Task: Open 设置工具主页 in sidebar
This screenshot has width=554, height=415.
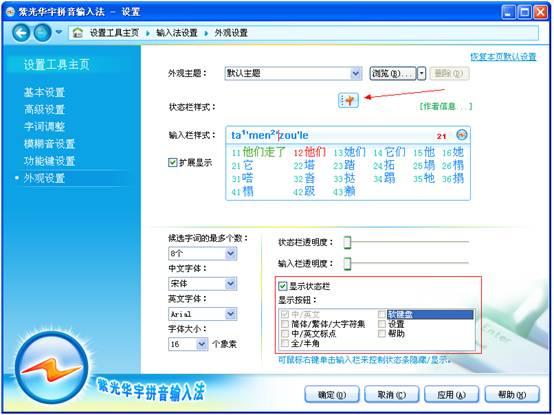Action: point(57,65)
